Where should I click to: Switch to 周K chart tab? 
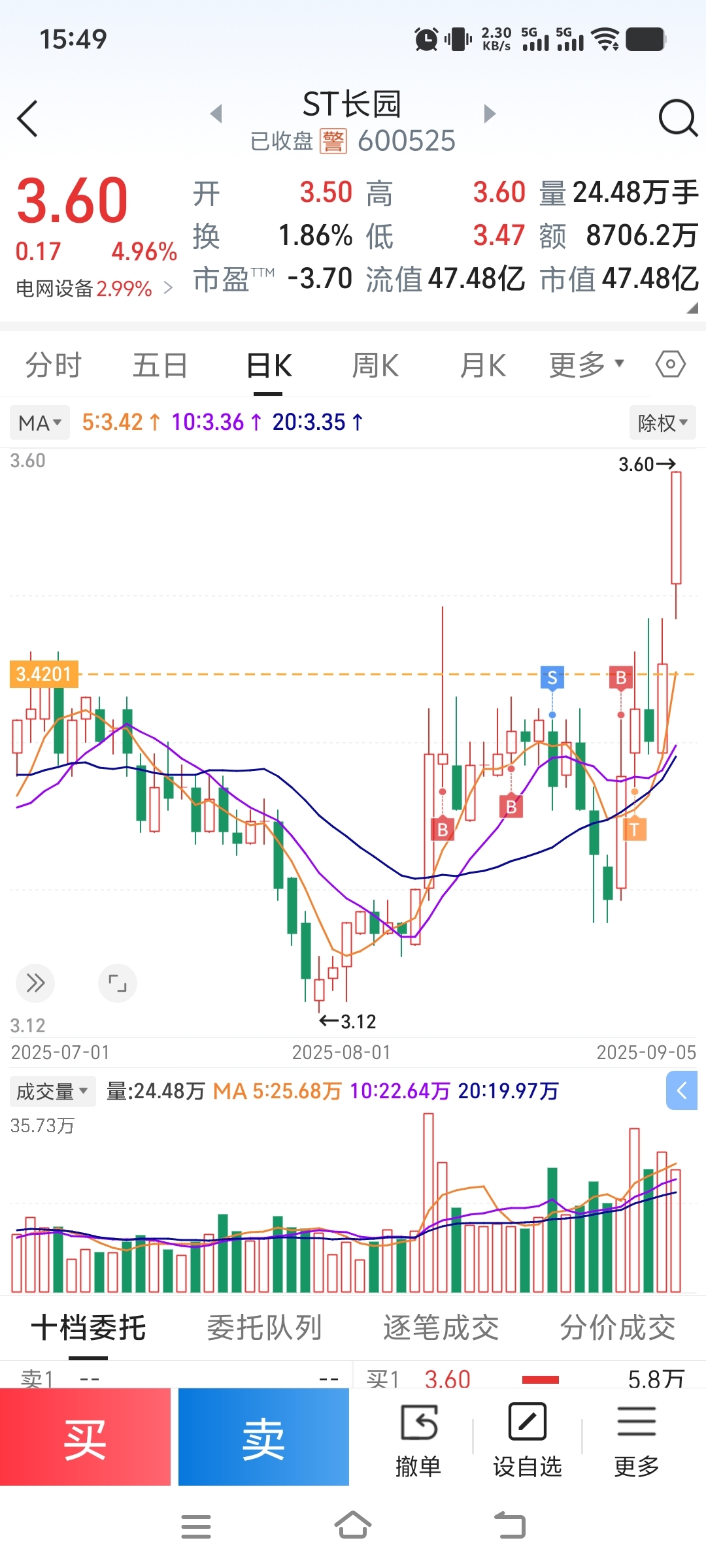[375, 365]
